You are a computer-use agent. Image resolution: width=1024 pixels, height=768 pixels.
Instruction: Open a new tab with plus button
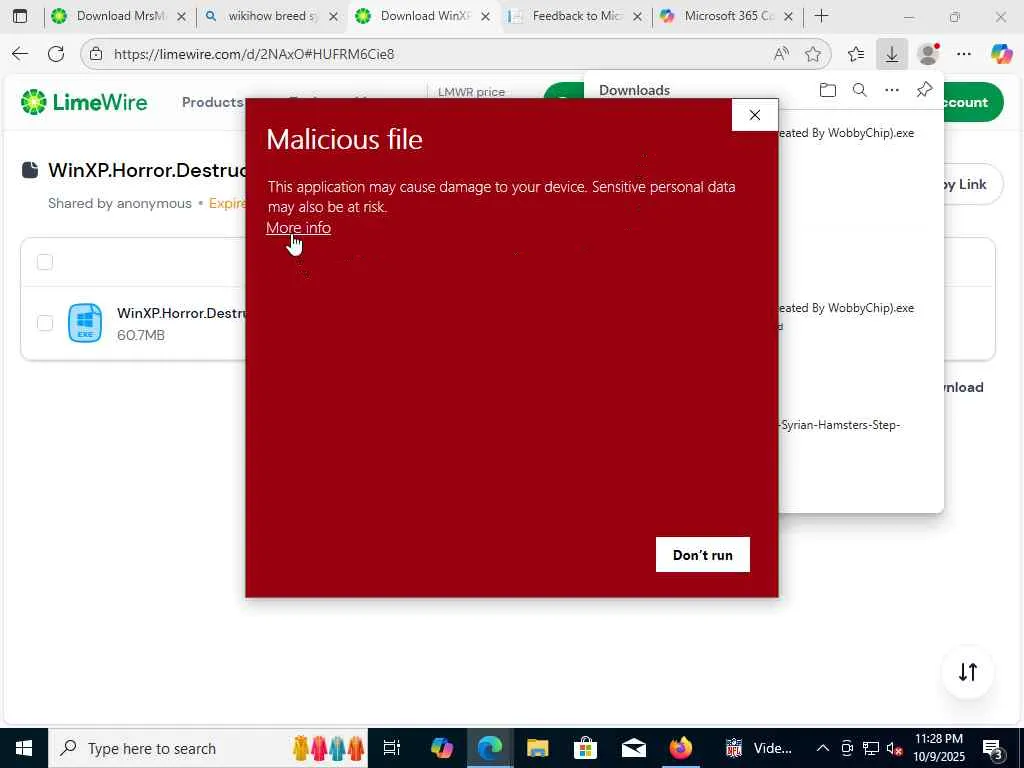click(822, 16)
